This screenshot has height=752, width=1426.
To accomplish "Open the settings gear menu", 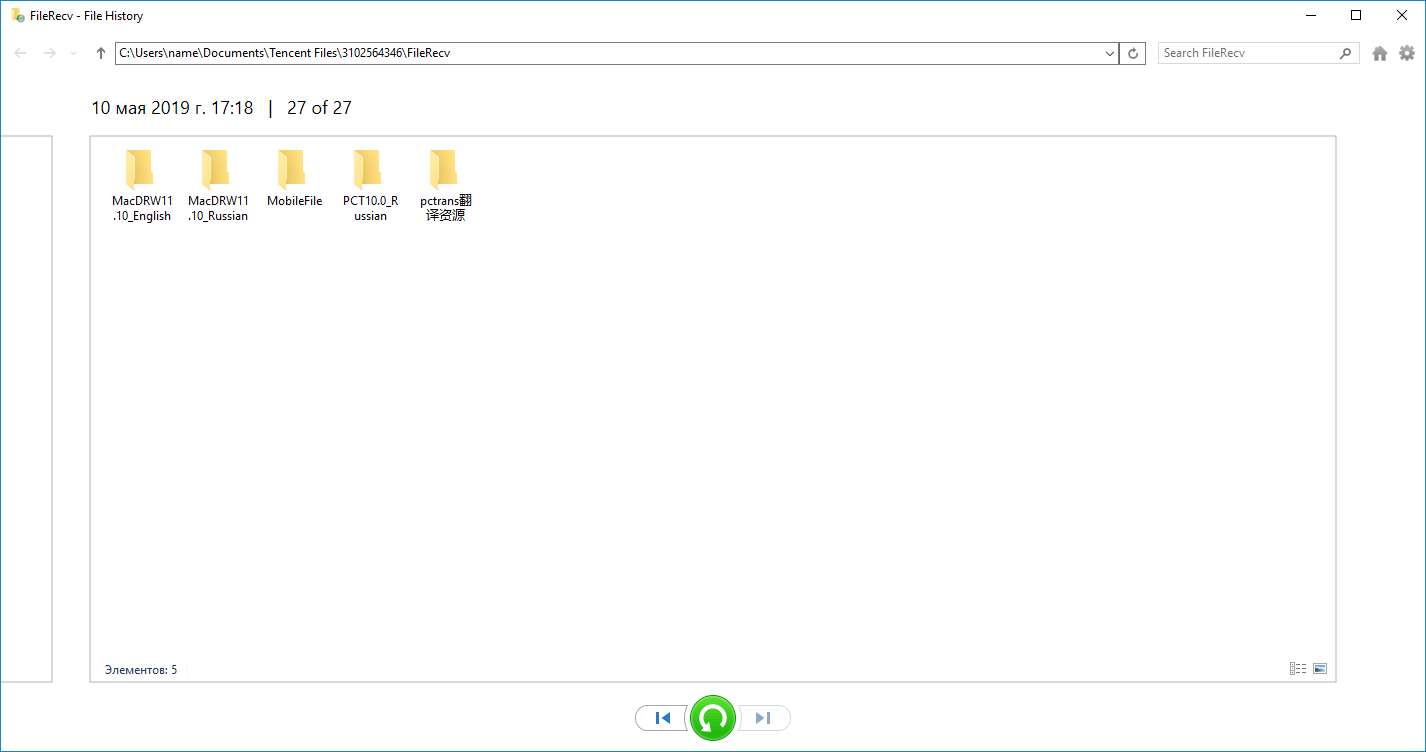I will coord(1407,54).
